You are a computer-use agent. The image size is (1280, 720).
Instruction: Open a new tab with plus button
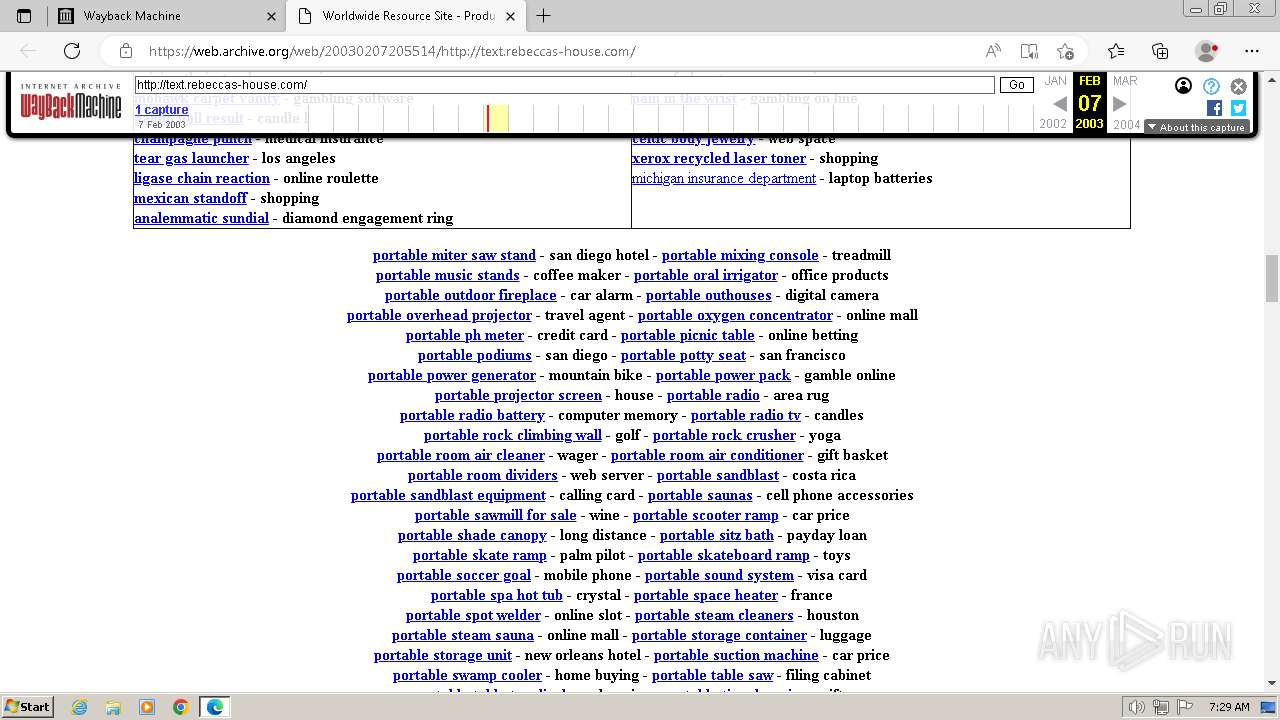coord(544,16)
